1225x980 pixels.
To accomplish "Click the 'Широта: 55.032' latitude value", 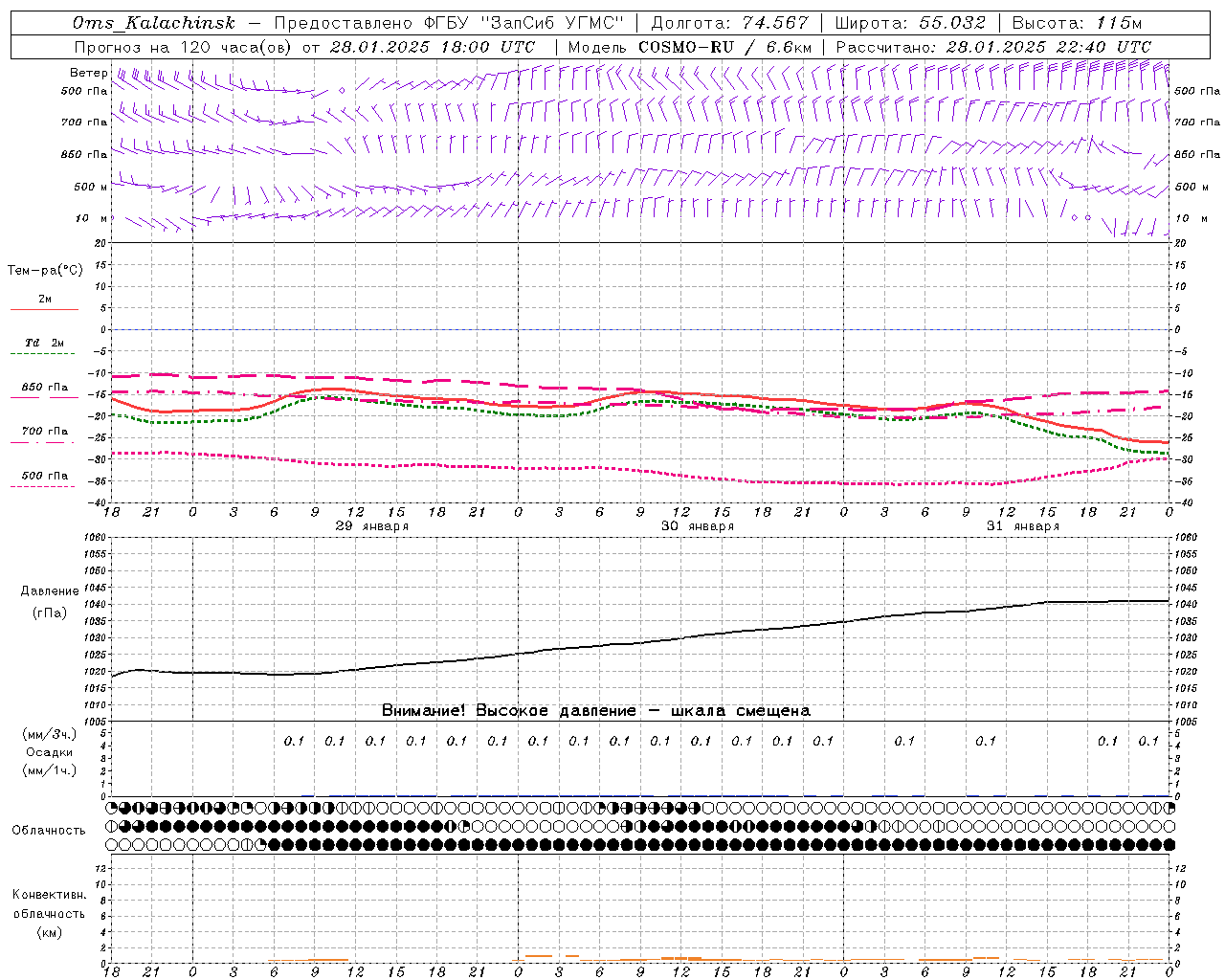I will click(x=910, y=23).
